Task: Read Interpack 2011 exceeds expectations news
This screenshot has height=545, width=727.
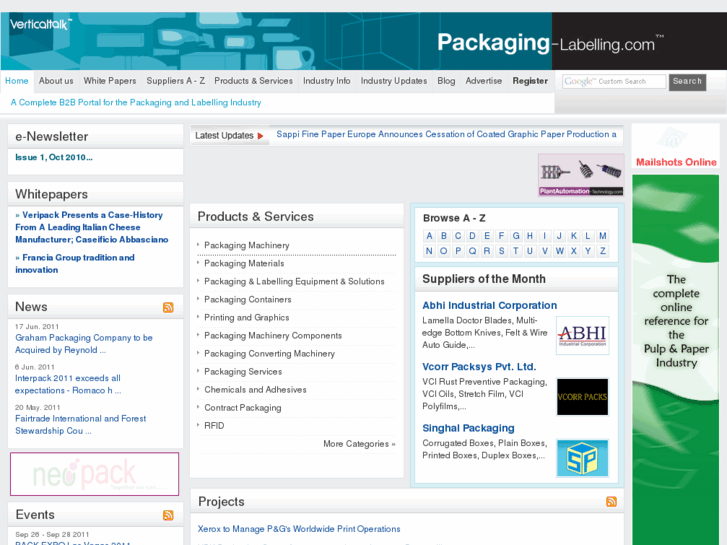Action: 68,384
